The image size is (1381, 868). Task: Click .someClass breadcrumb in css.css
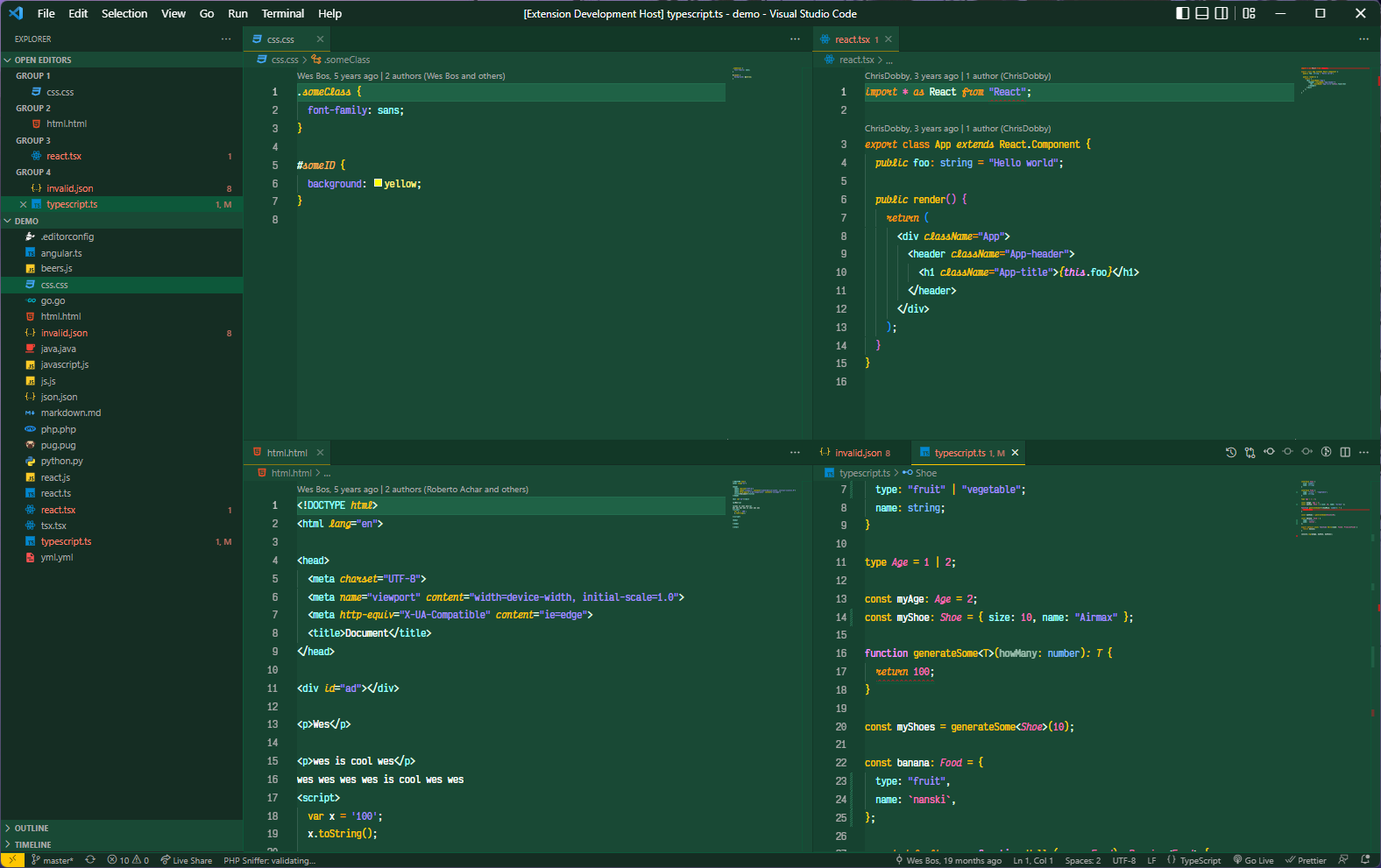click(341, 60)
